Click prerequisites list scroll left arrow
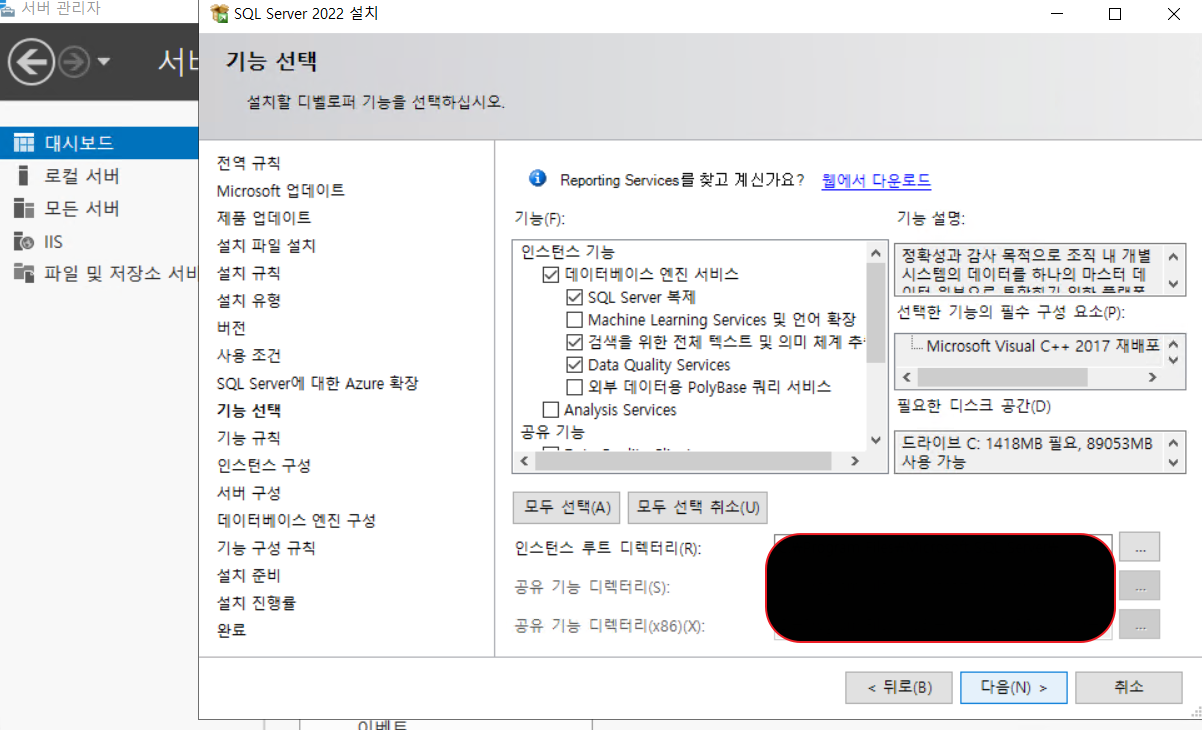 906,378
